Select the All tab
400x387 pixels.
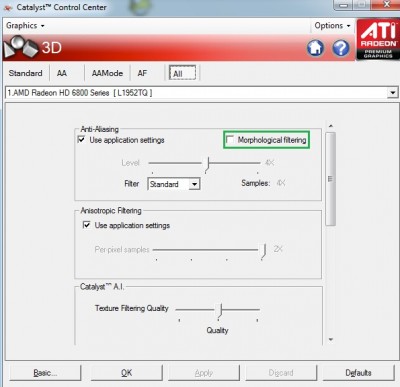182,73
